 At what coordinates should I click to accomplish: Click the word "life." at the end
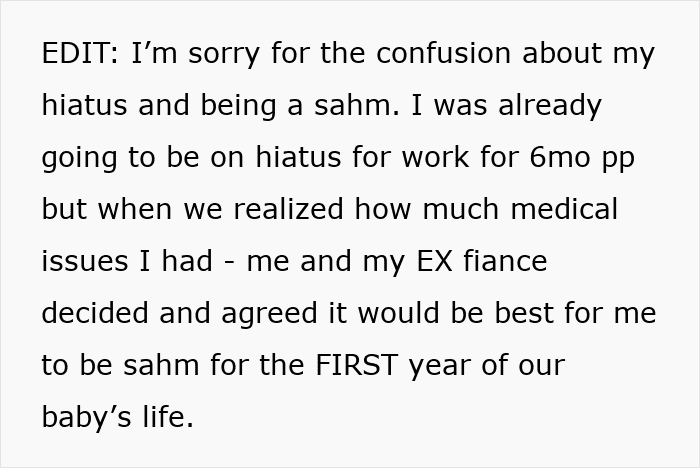click(x=168, y=417)
